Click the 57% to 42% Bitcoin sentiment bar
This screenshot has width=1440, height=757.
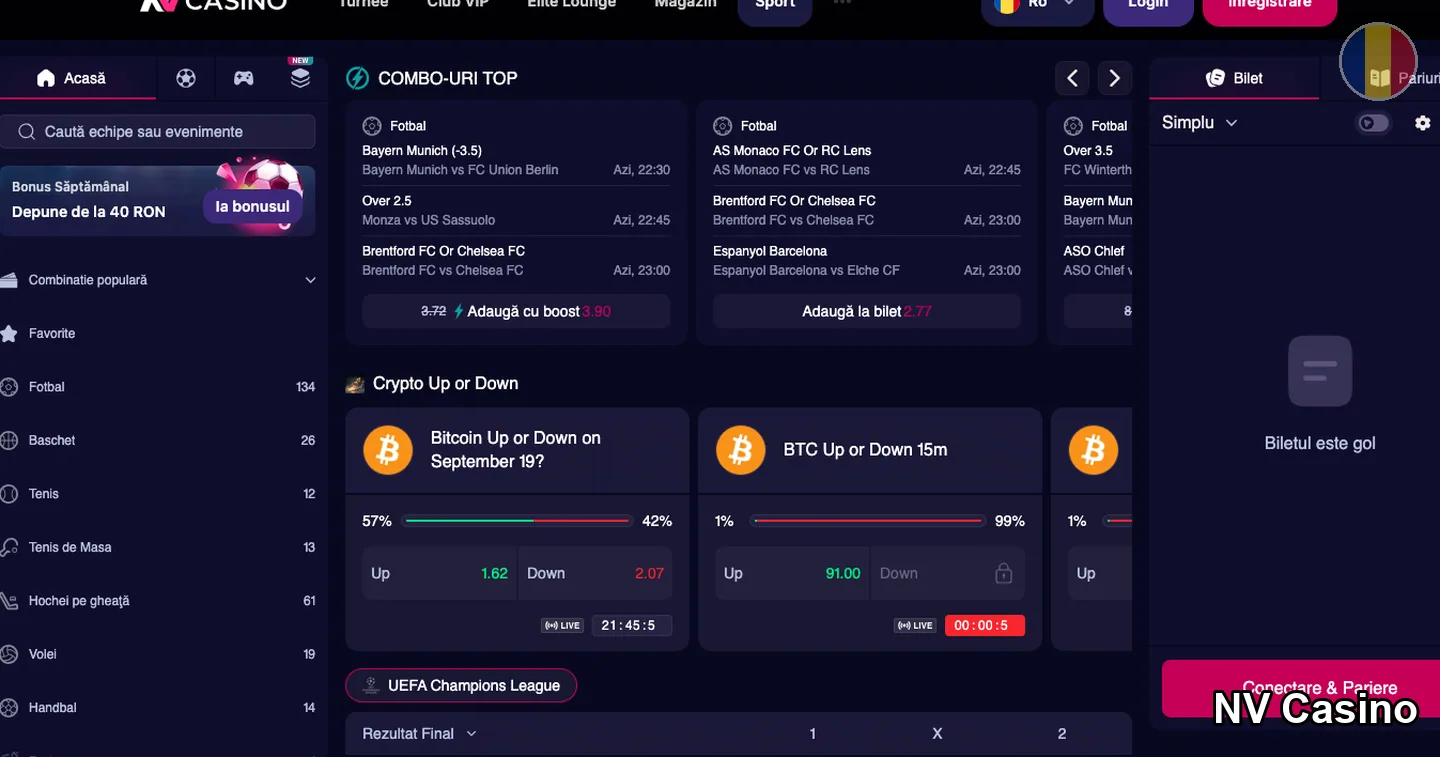coord(517,521)
